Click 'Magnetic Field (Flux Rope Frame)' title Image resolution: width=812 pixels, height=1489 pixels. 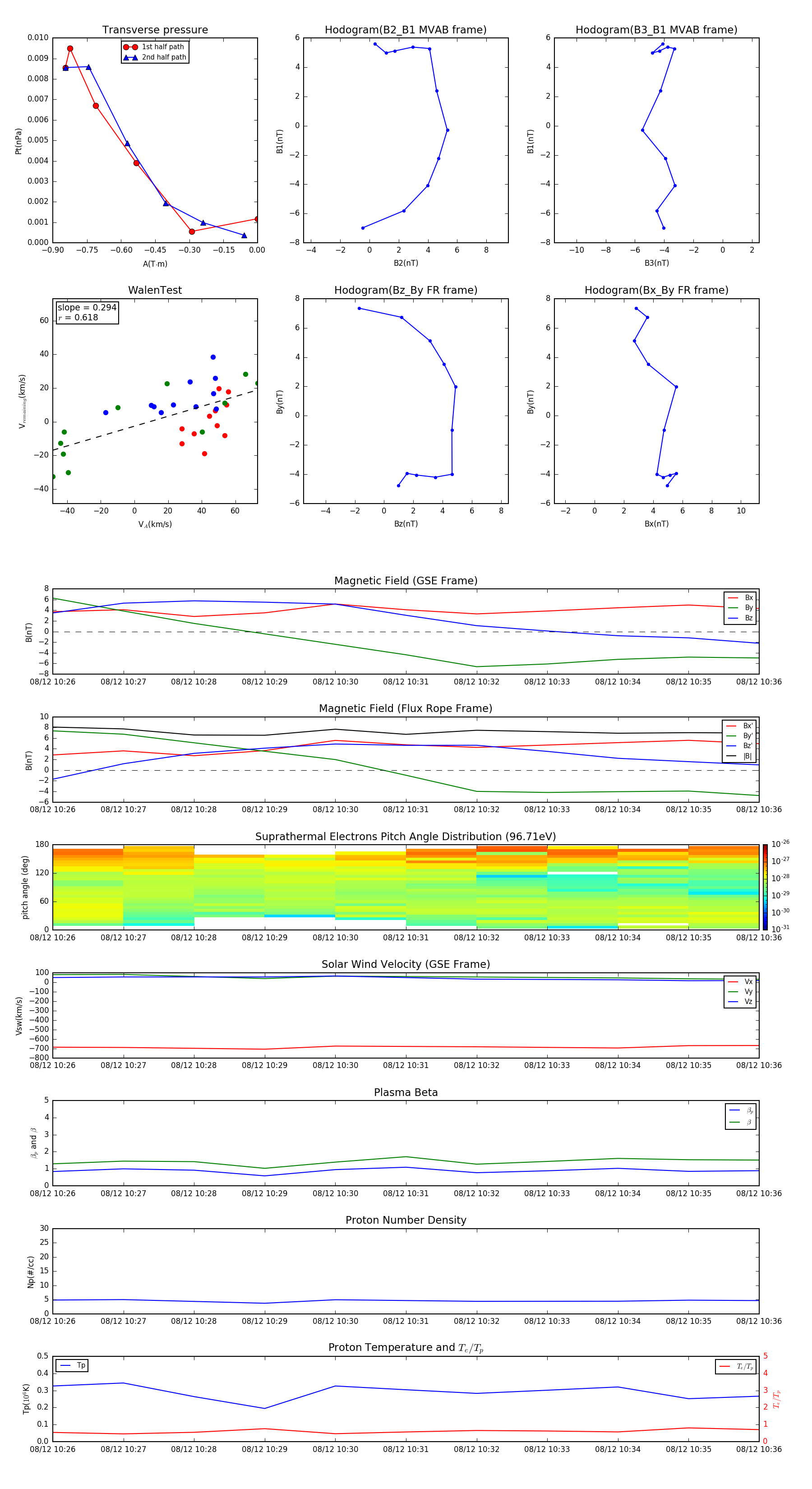coord(406,708)
